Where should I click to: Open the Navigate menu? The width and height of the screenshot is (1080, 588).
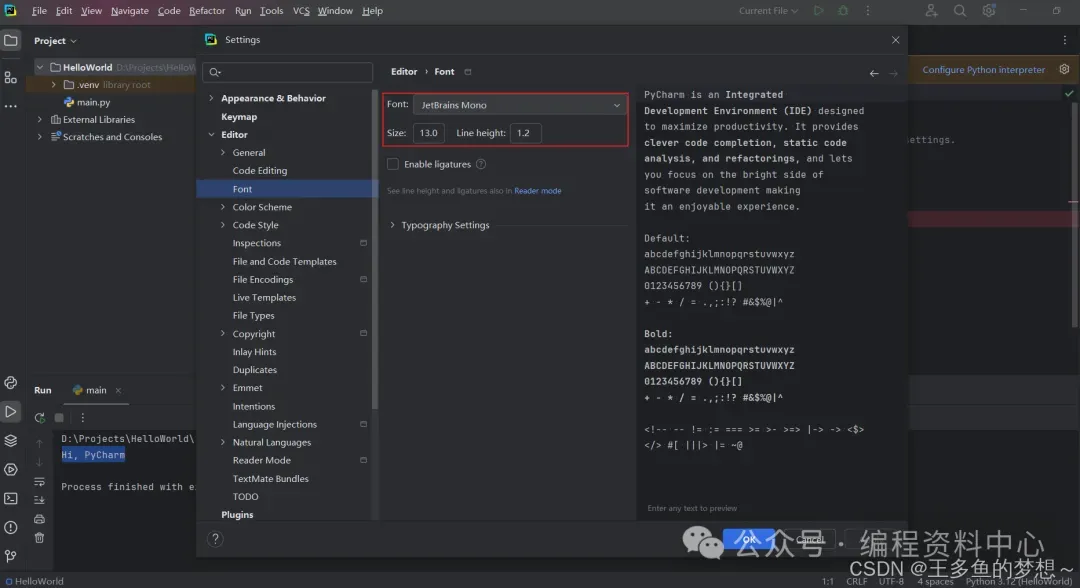(129, 10)
